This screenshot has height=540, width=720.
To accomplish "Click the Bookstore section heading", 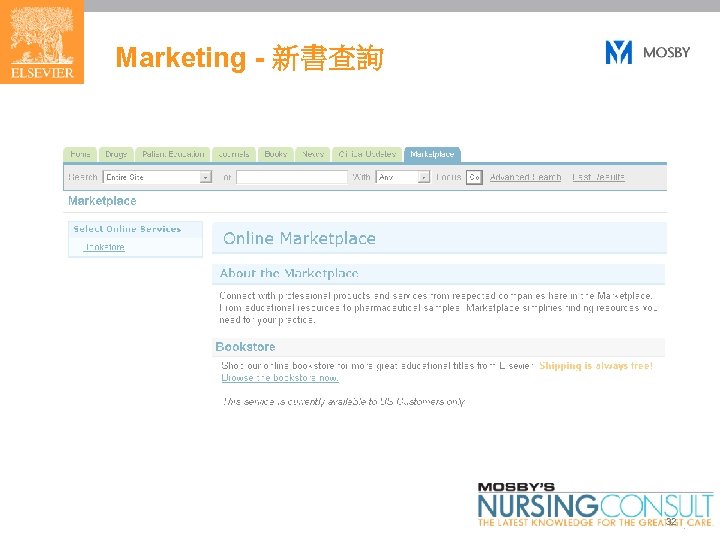I will point(245,347).
